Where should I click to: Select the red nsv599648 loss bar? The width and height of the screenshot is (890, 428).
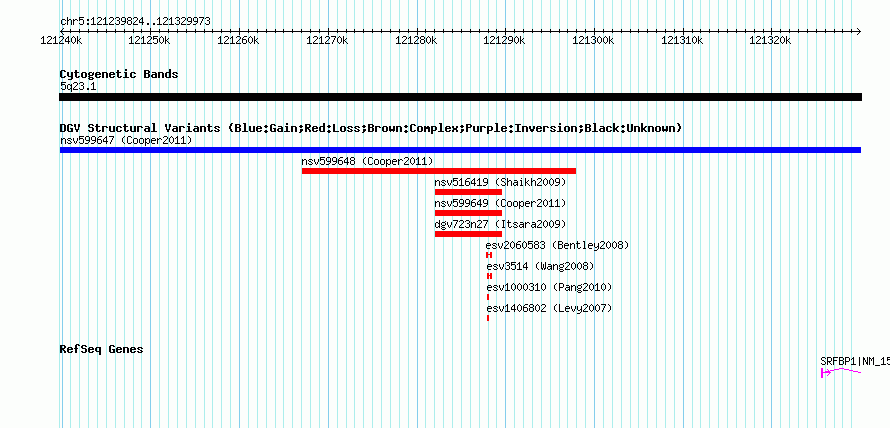pyautogui.click(x=439, y=171)
